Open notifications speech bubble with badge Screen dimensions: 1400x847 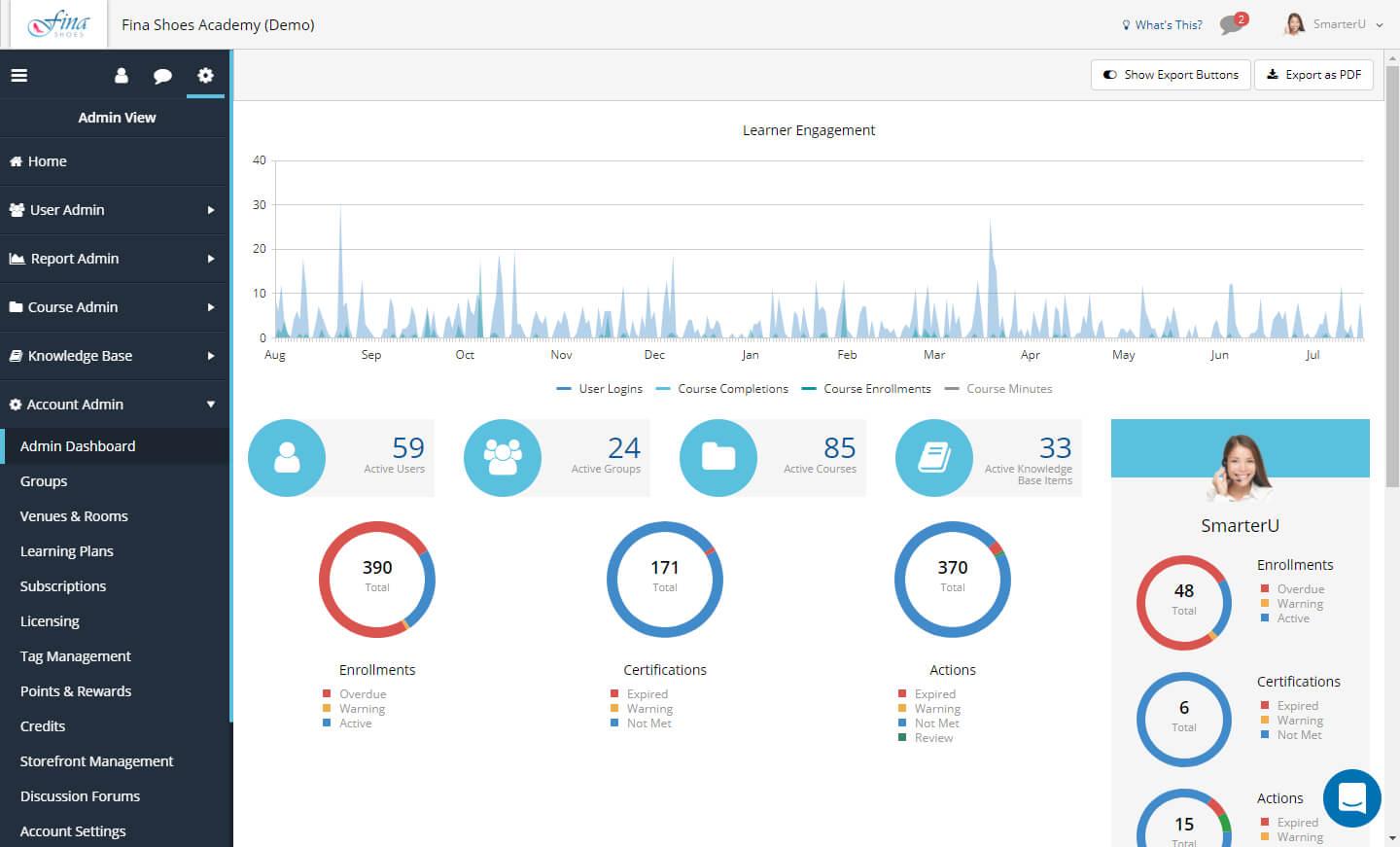pos(1233,23)
